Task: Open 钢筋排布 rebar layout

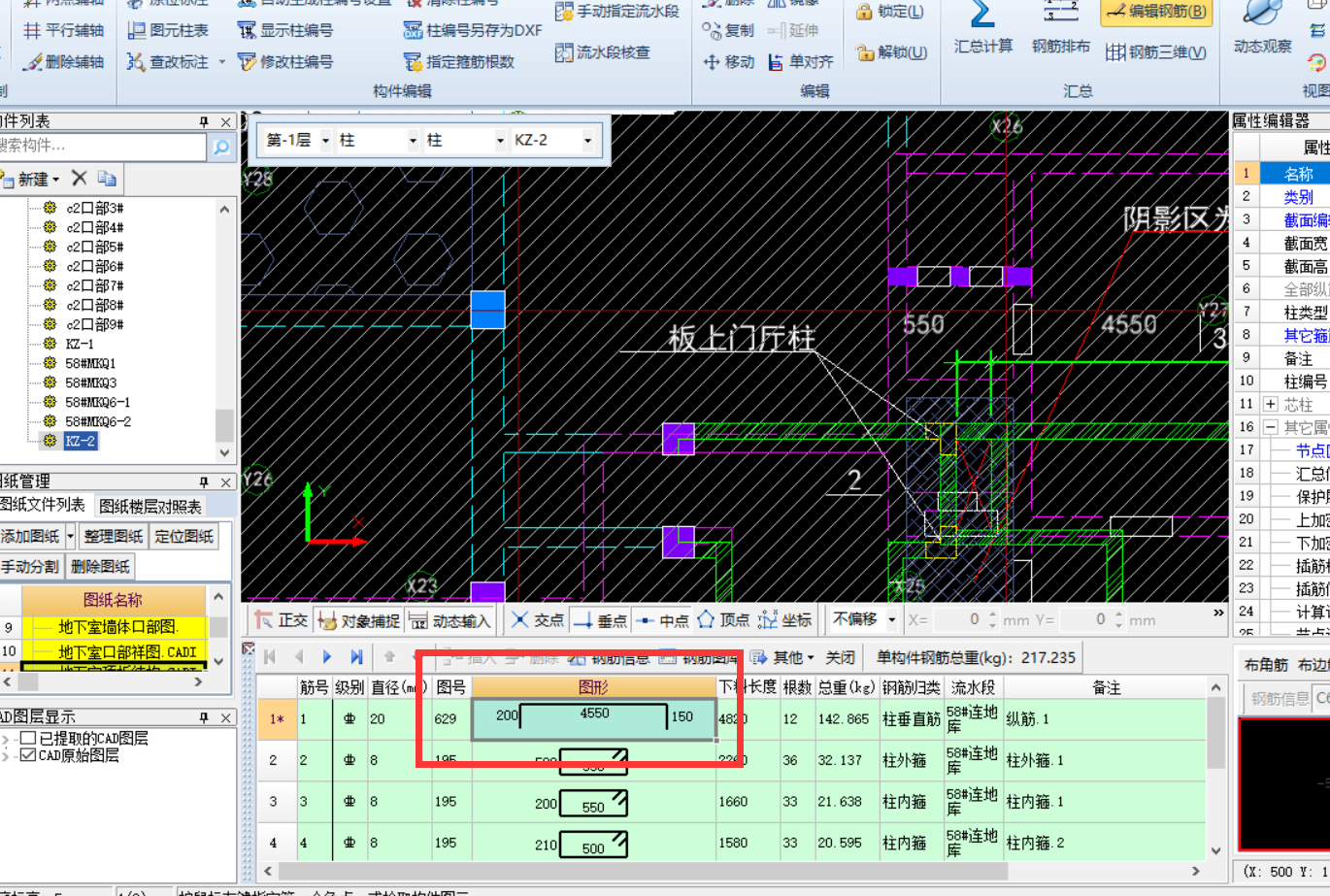Action: 1060,27
